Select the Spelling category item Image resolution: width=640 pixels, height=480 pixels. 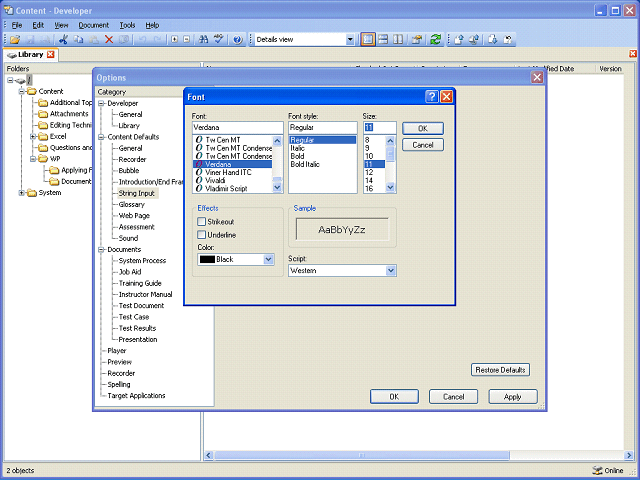(119, 384)
